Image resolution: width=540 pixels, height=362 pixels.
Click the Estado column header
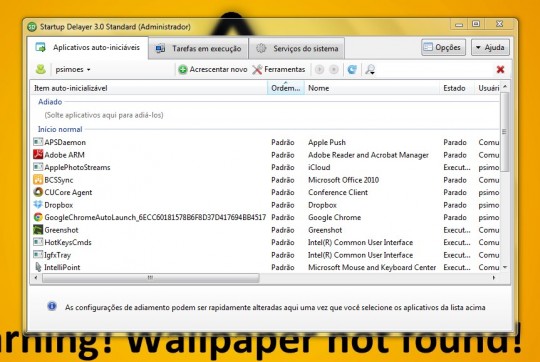pyautogui.click(x=457, y=88)
